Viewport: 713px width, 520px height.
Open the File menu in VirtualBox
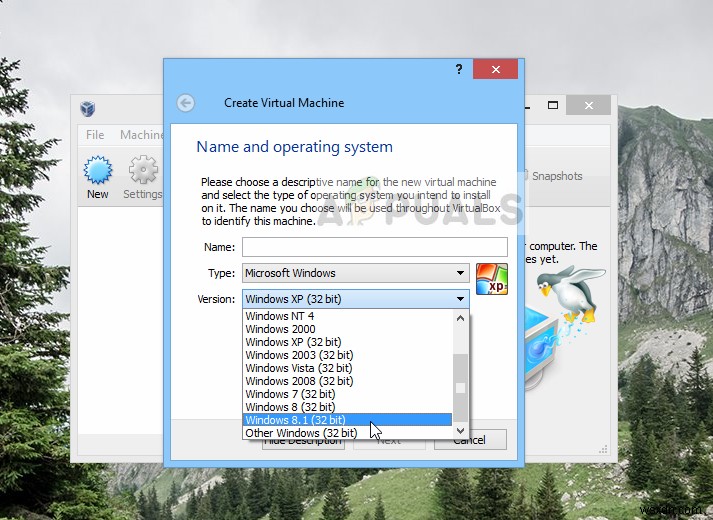[95, 135]
